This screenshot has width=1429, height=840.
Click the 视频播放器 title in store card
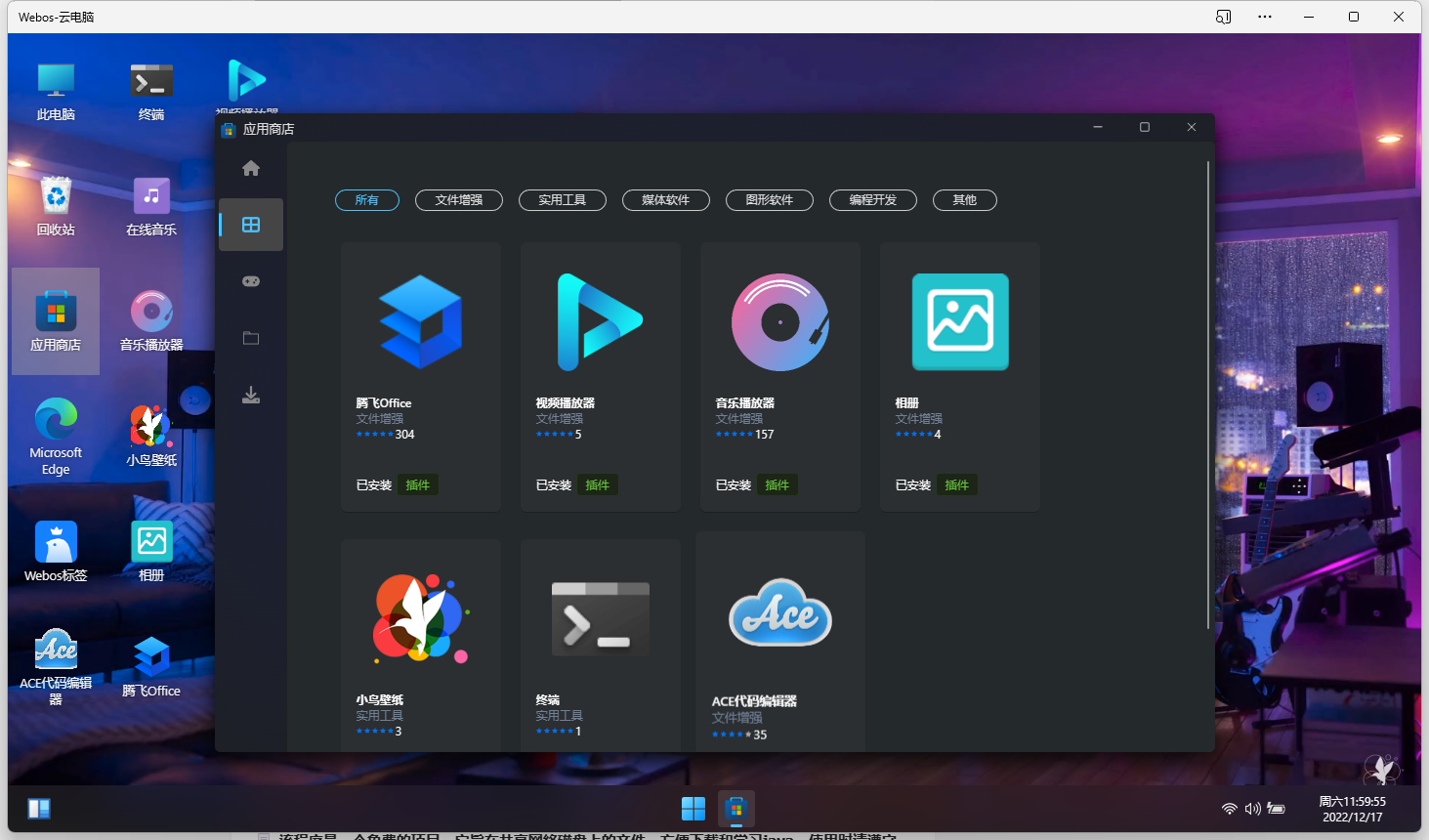coord(566,402)
